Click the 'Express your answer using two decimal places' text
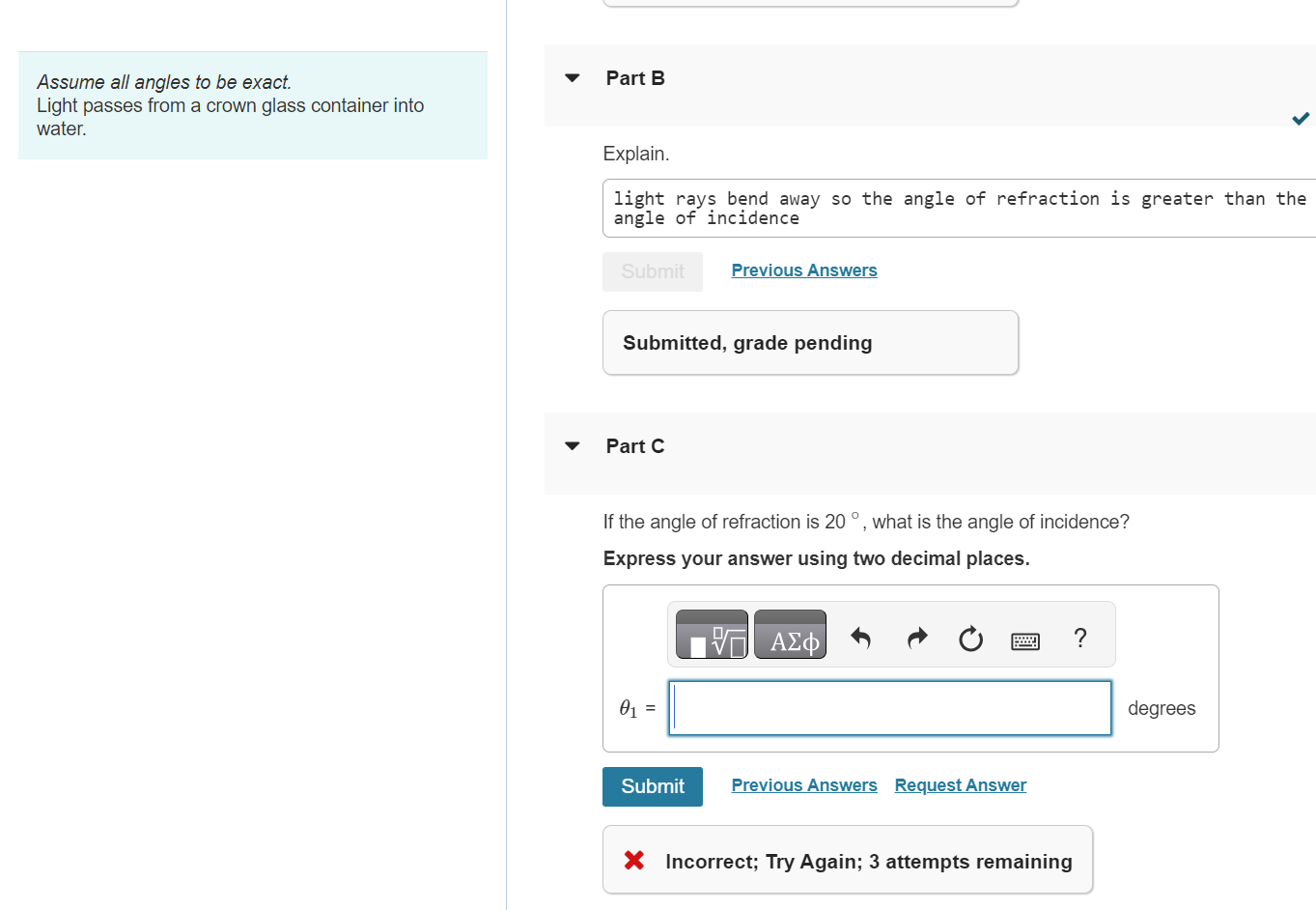The width and height of the screenshot is (1316, 910). [x=817, y=558]
